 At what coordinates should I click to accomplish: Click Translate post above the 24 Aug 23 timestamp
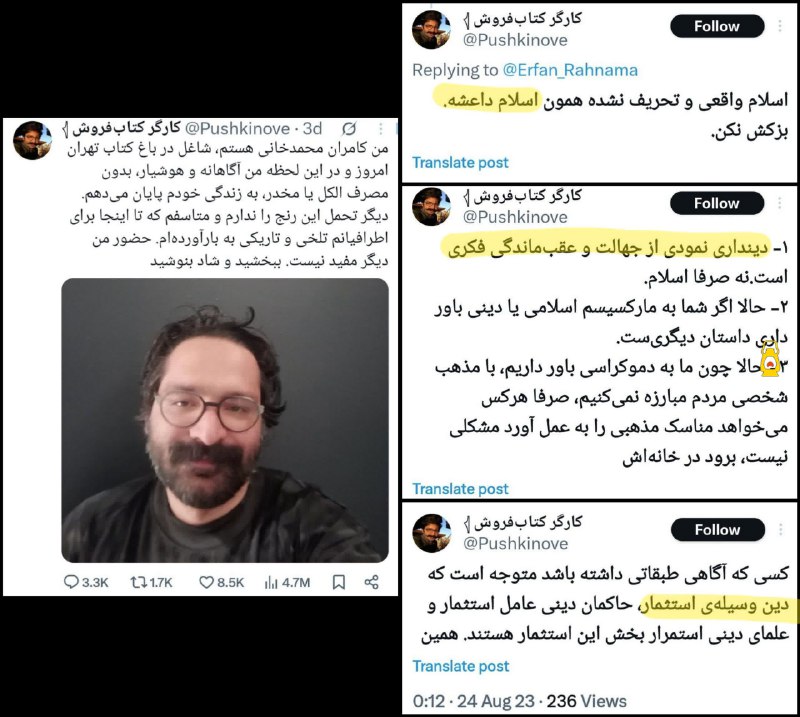click(461, 666)
